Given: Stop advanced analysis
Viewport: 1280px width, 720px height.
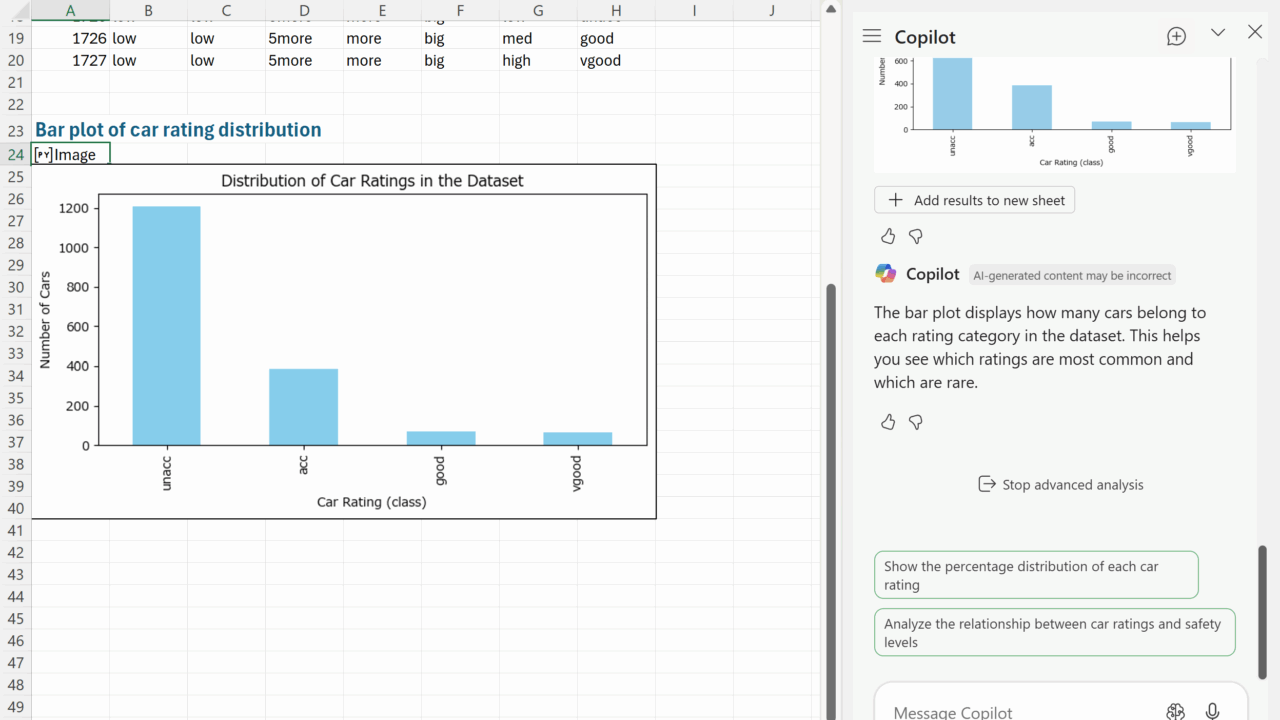Looking at the screenshot, I should (1060, 484).
